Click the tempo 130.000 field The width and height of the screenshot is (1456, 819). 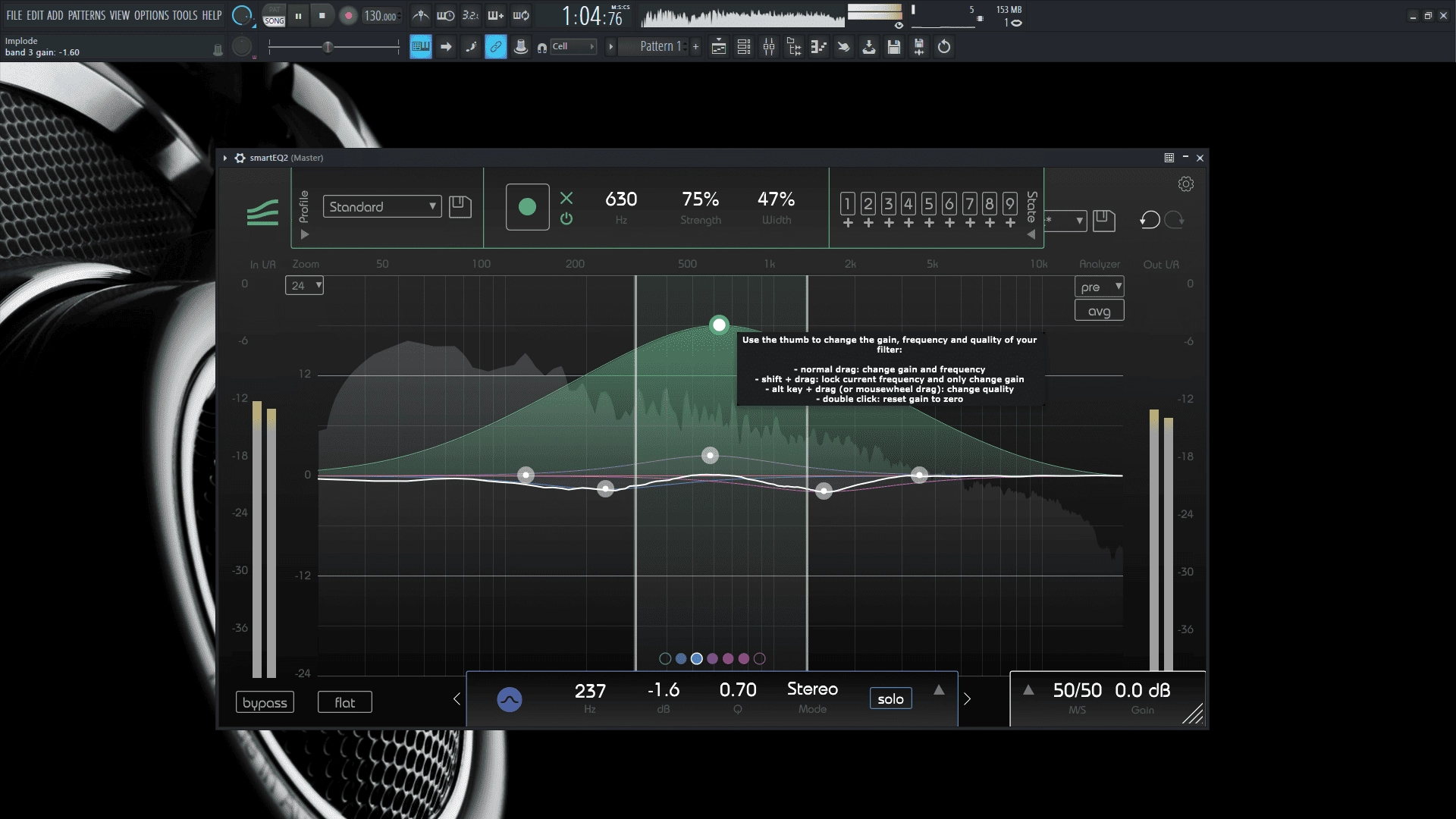[x=381, y=16]
